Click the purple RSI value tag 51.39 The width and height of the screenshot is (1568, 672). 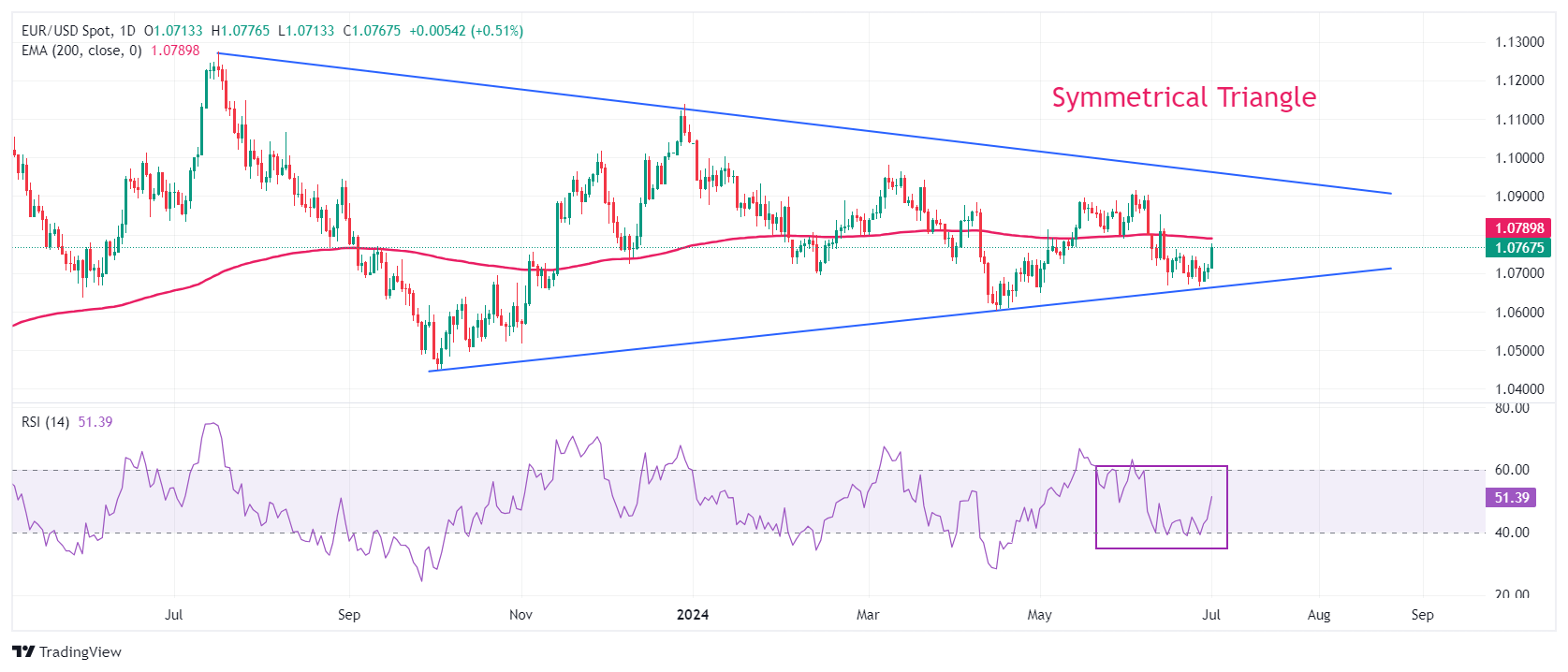[1511, 498]
